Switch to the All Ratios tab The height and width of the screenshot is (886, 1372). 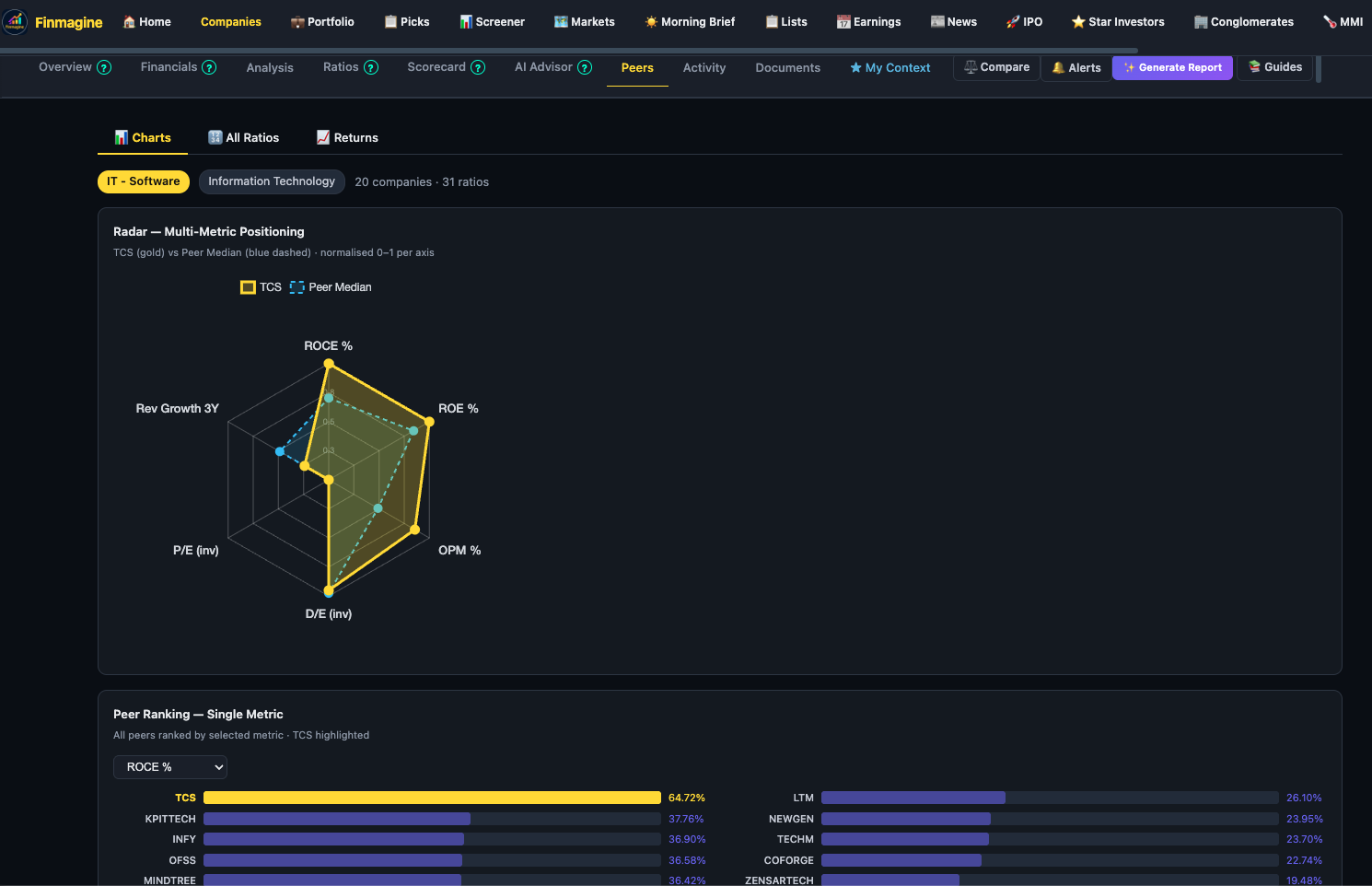(x=243, y=137)
